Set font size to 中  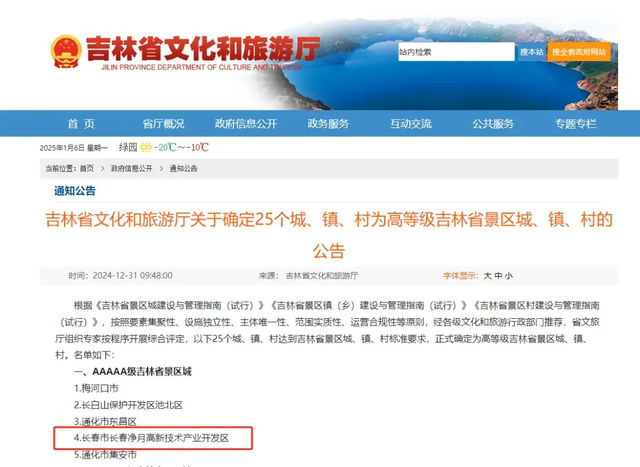[x=498, y=276]
